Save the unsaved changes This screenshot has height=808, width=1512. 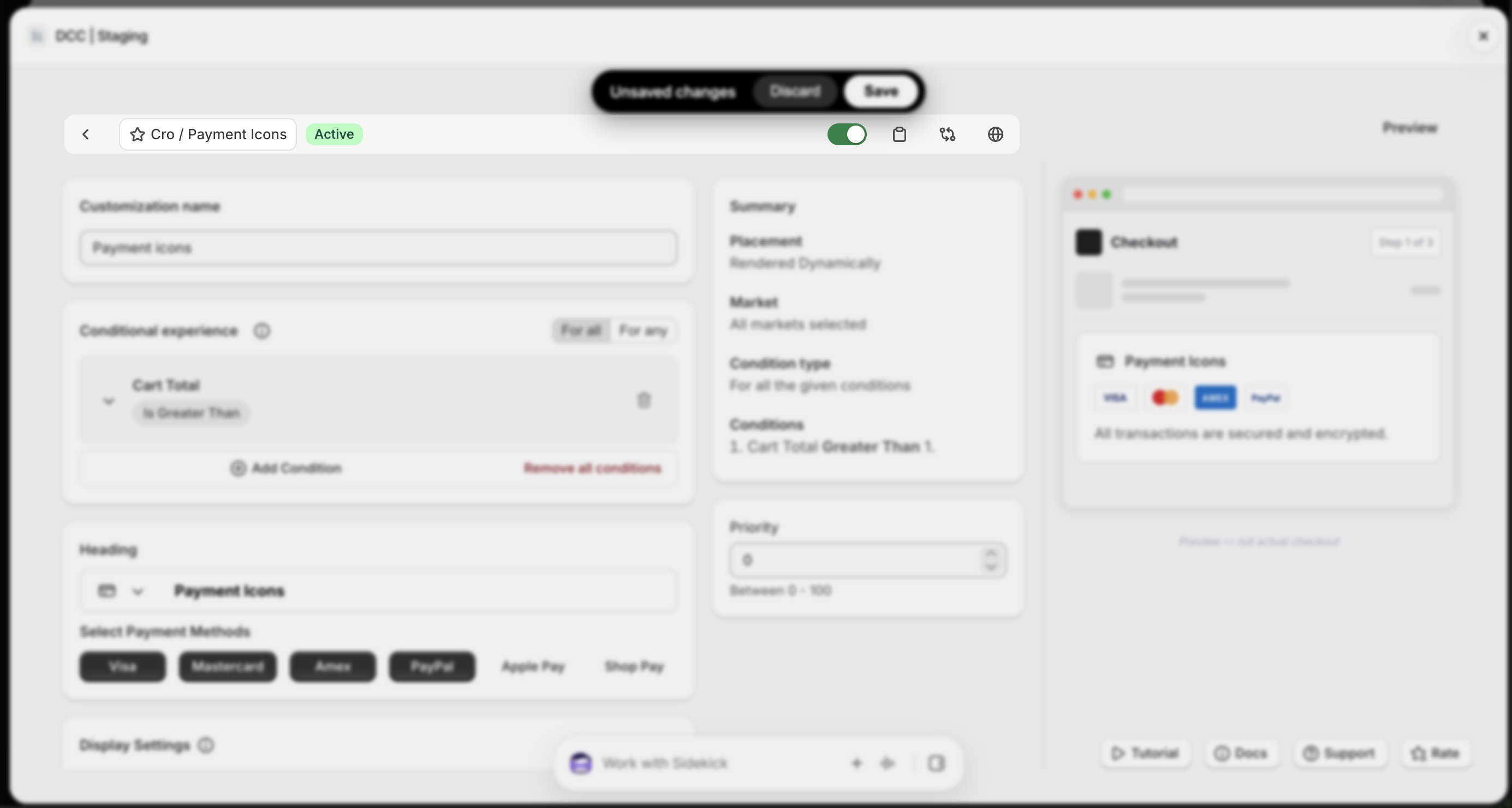pyautogui.click(x=881, y=92)
